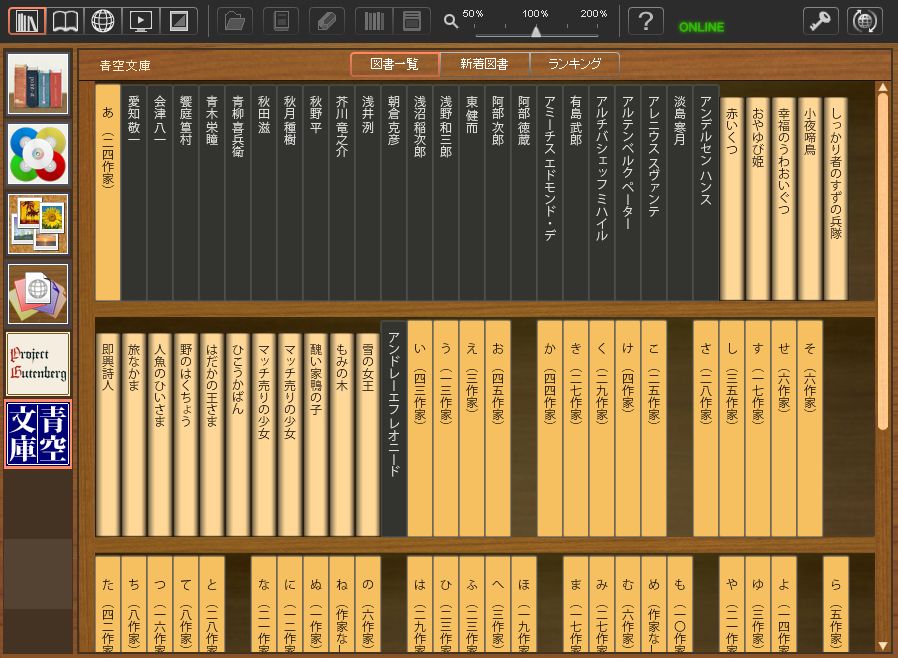Click the half-shaded square toolbar icon
The height and width of the screenshot is (658, 898).
179,22
